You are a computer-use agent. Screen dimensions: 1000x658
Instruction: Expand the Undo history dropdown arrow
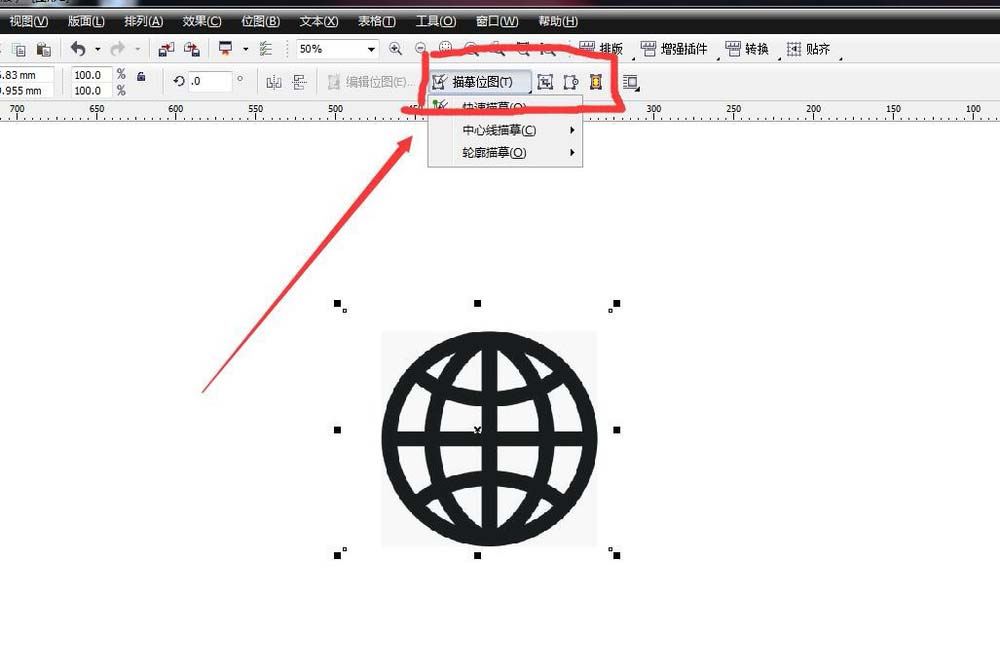[x=98, y=49]
